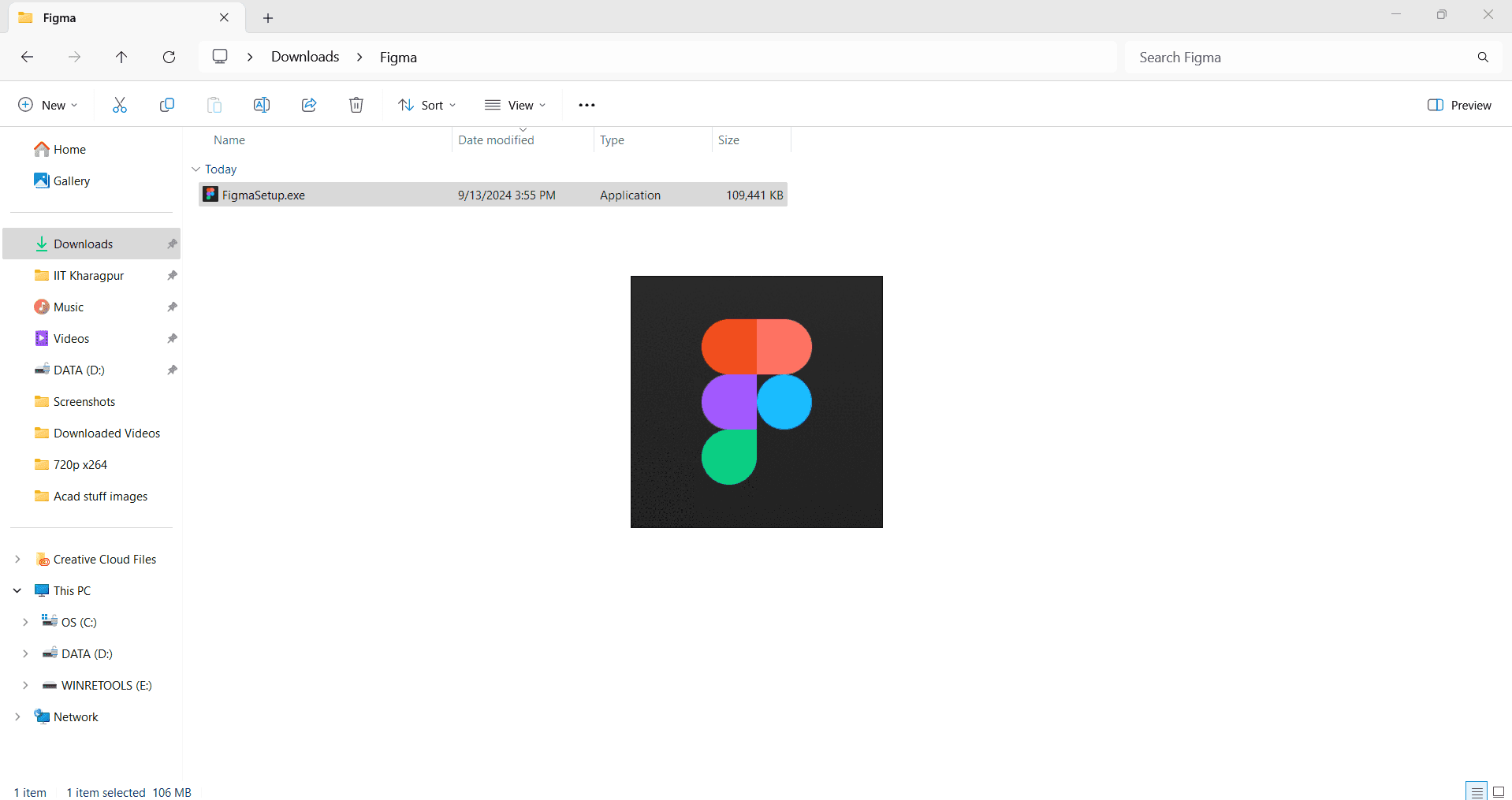Click the Rename icon
1512x800 pixels.
pos(261,104)
